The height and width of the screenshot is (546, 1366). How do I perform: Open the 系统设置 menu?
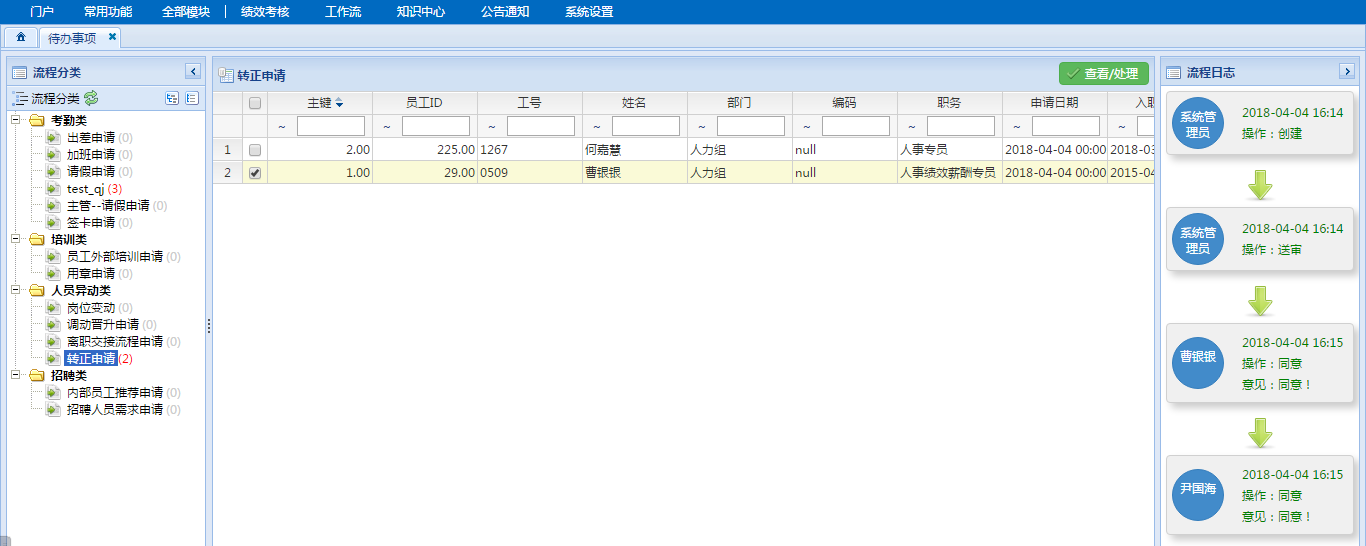(589, 12)
